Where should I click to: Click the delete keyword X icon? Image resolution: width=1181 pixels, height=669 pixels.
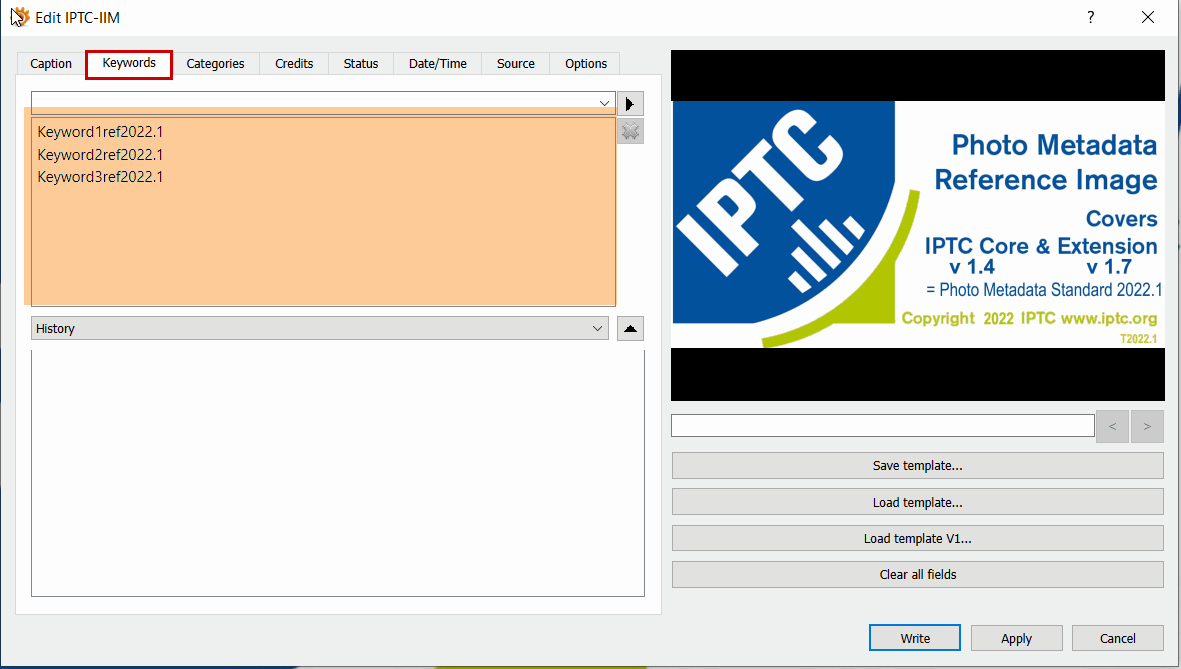click(x=630, y=132)
